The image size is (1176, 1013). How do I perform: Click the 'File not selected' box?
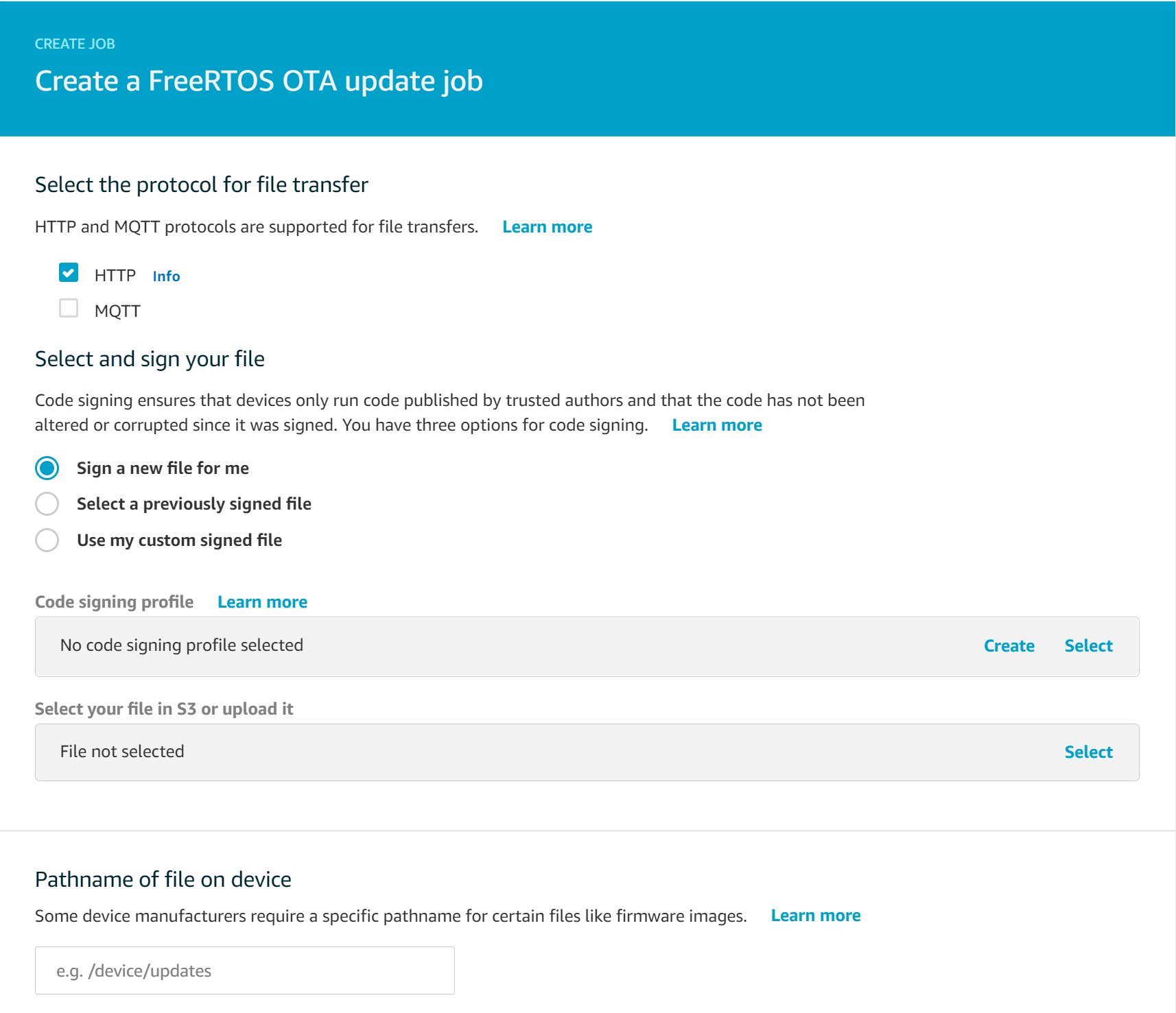click(587, 752)
